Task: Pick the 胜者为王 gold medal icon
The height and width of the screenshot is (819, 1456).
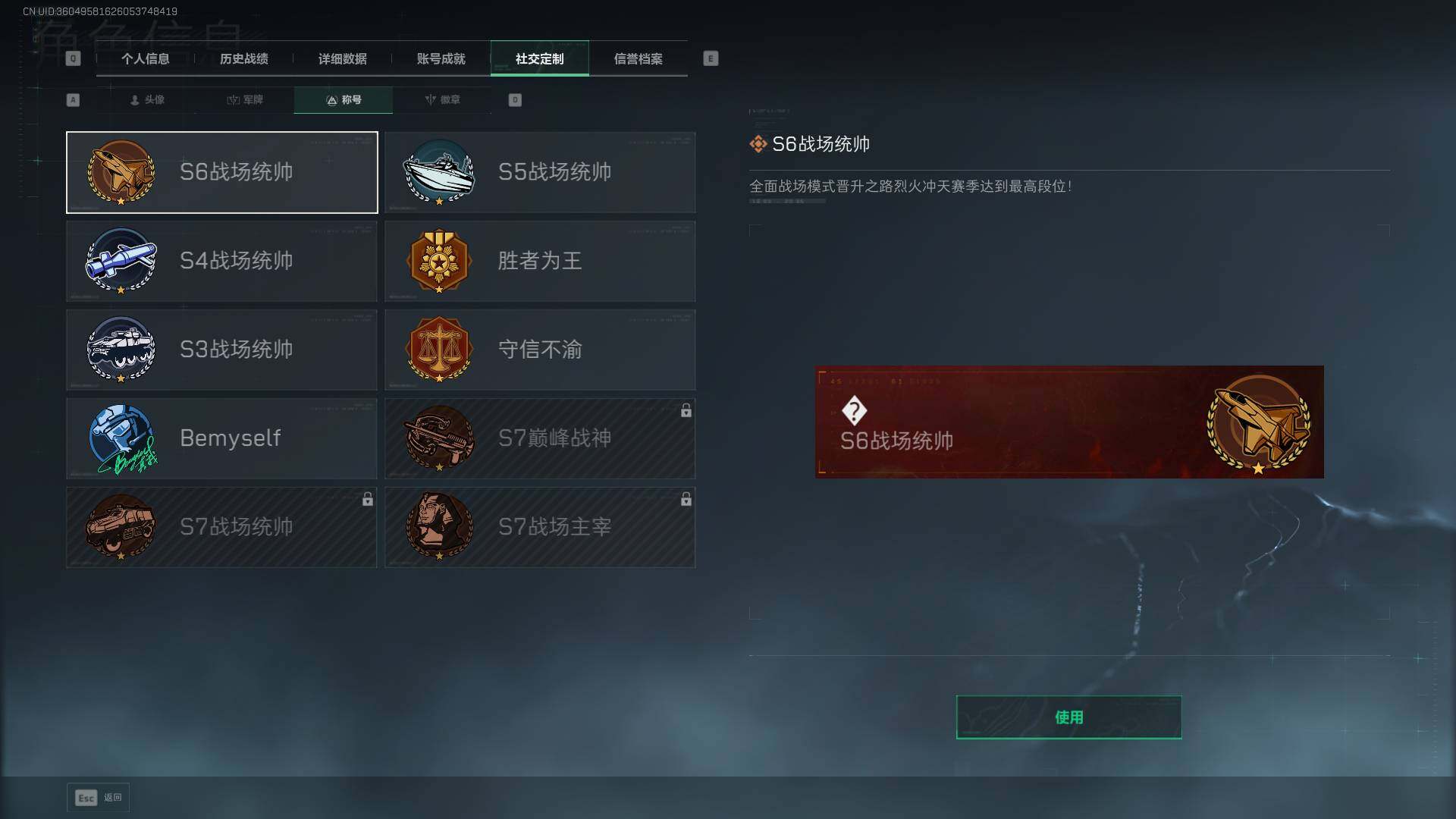Action: click(439, 261)
